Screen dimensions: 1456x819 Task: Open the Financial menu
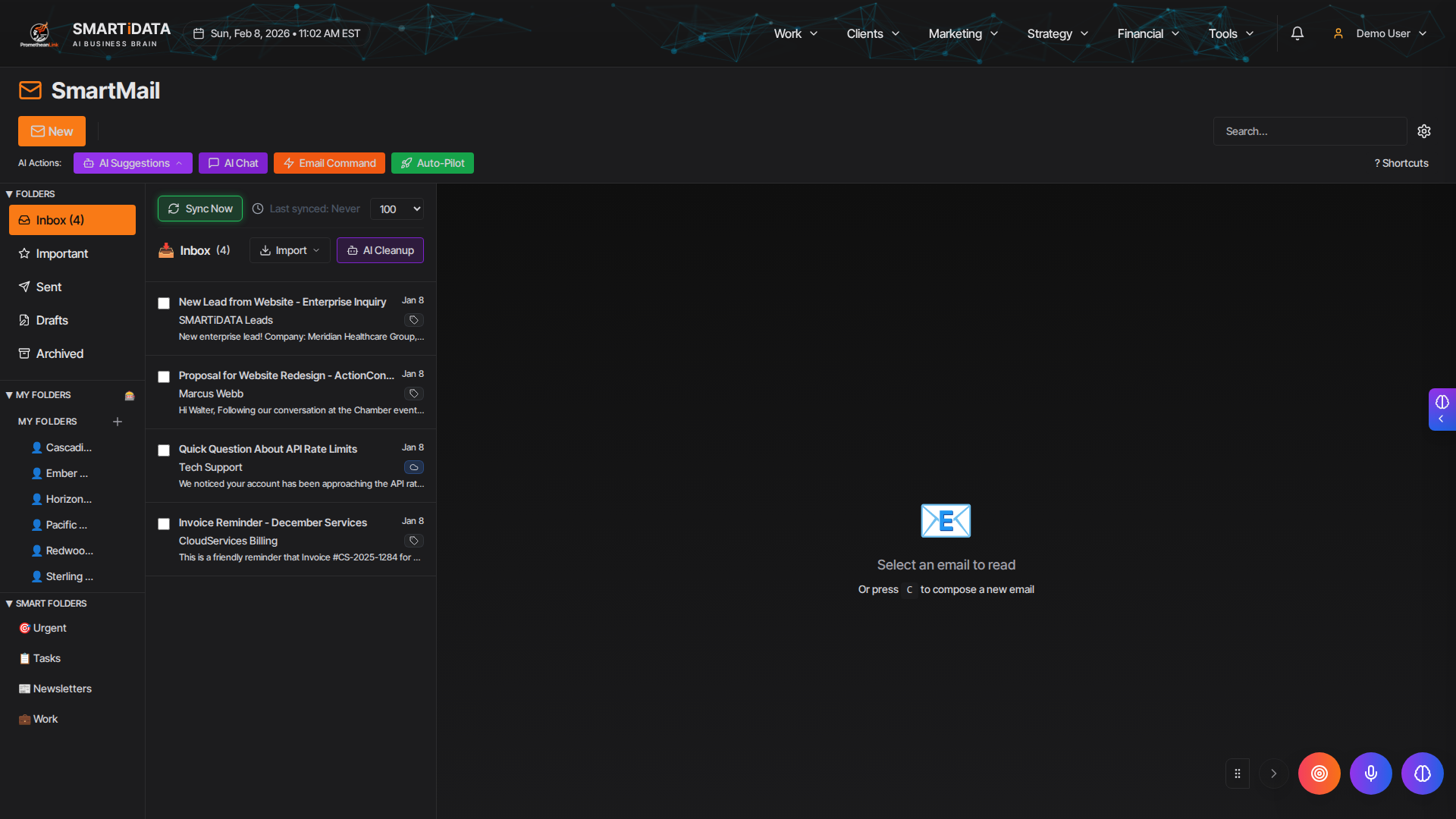click(x=1147, y=33)
